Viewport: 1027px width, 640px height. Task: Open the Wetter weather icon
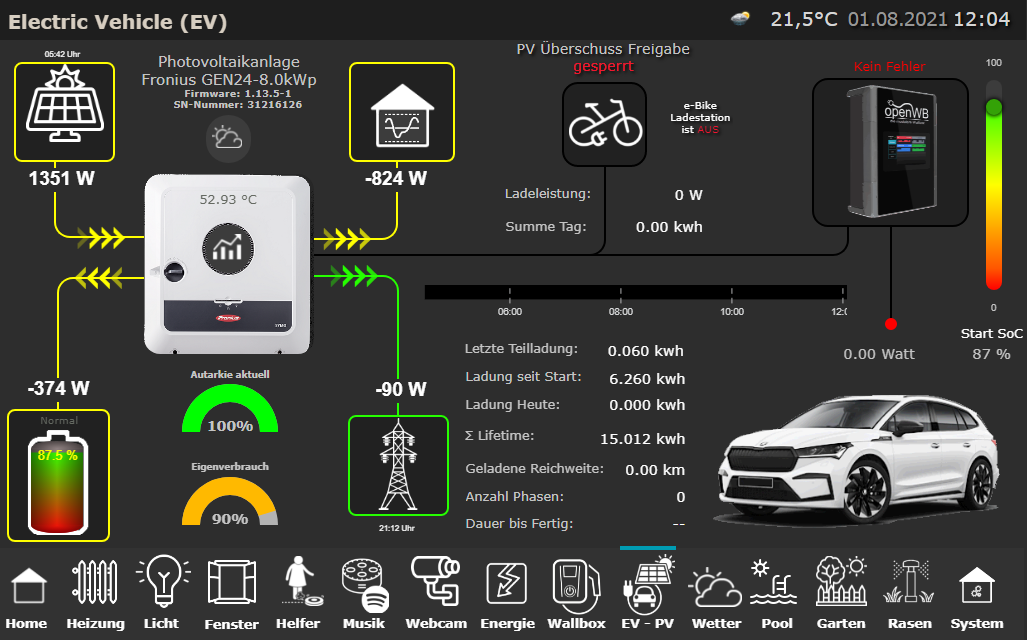[715, 587]
